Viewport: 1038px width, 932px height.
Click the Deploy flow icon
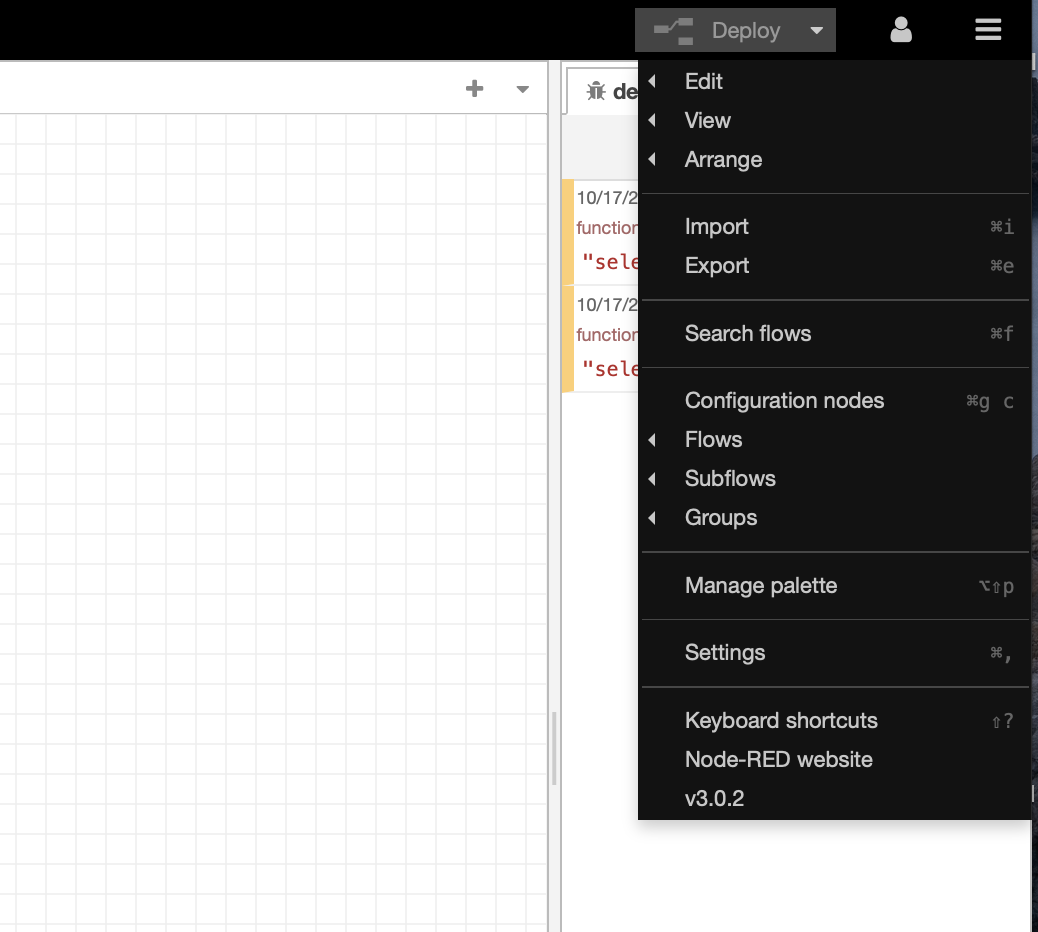673,31
